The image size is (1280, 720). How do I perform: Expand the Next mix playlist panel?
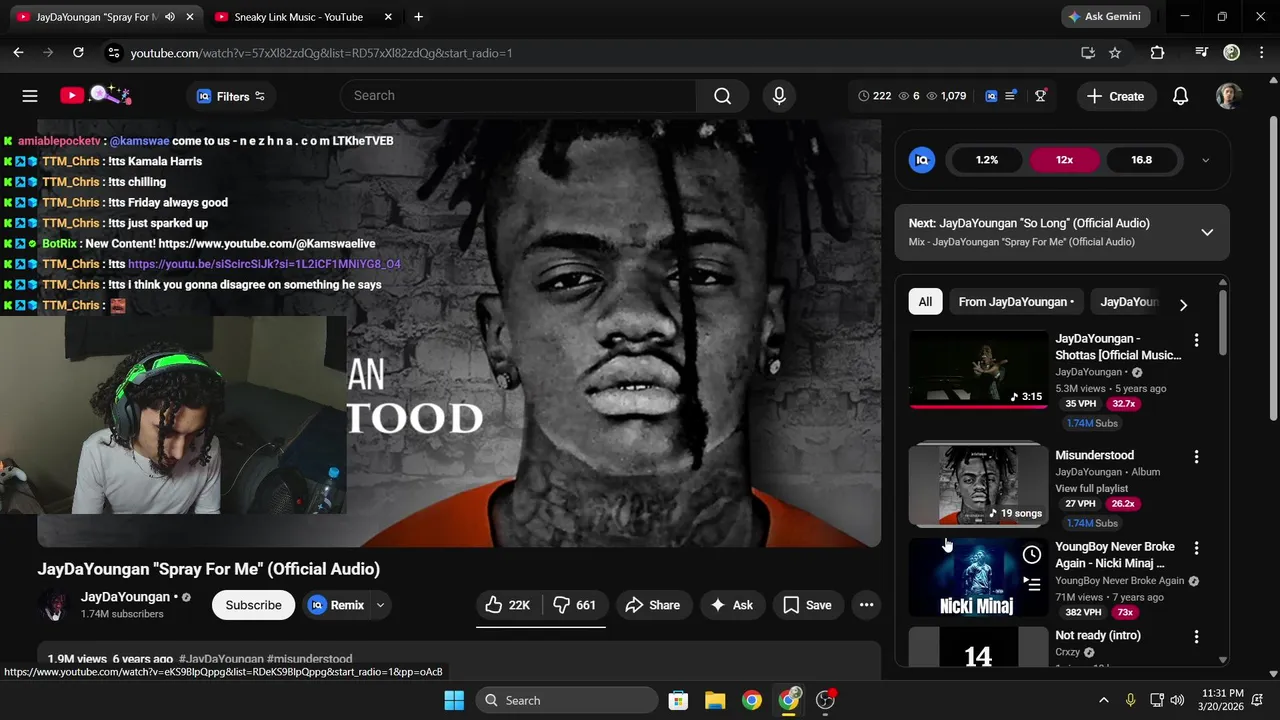coord(1207,232)
